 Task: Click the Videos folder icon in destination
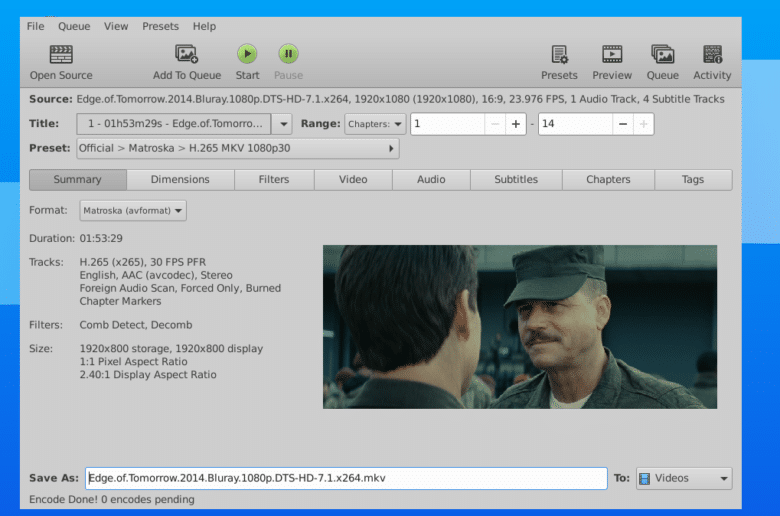pyautogui.click(x=644, y=478)
